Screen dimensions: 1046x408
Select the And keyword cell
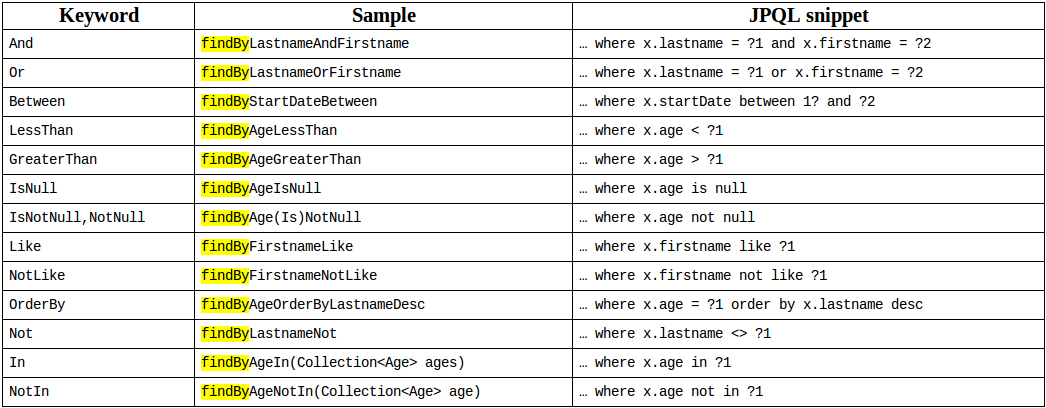point(99,43)
